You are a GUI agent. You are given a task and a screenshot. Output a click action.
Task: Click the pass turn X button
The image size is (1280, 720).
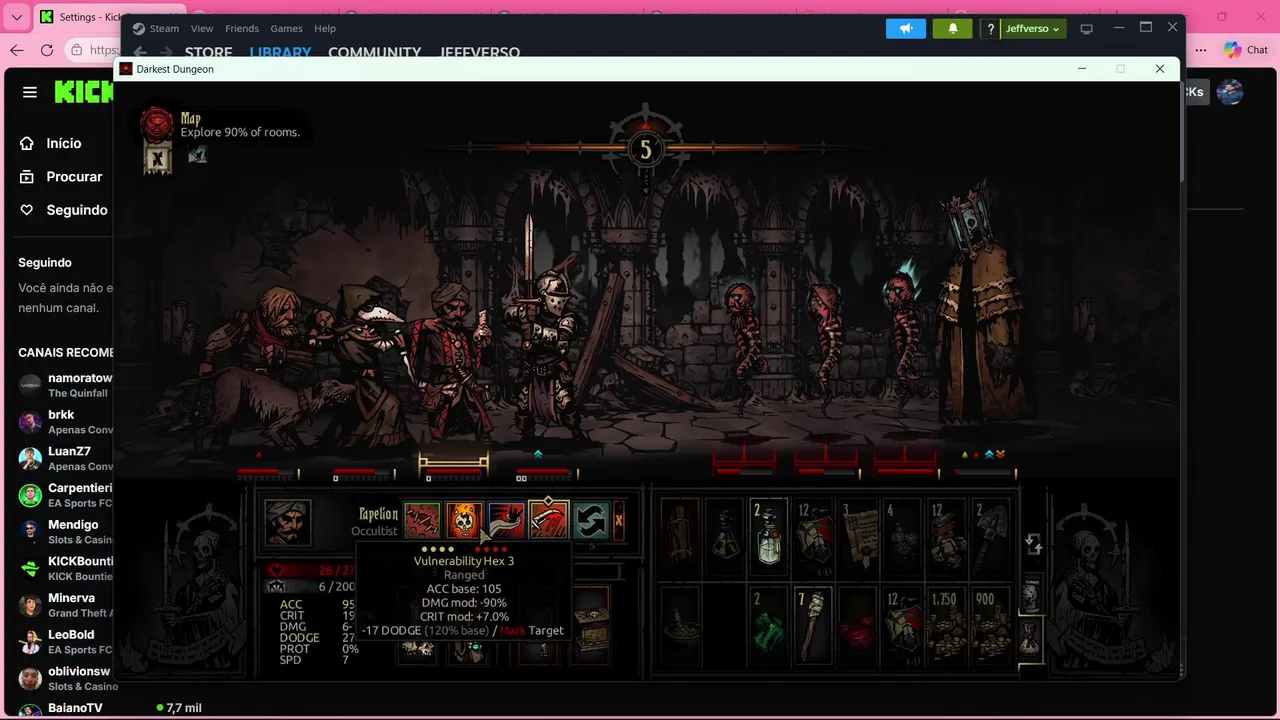pyautogui.click(x=619, y=521)
